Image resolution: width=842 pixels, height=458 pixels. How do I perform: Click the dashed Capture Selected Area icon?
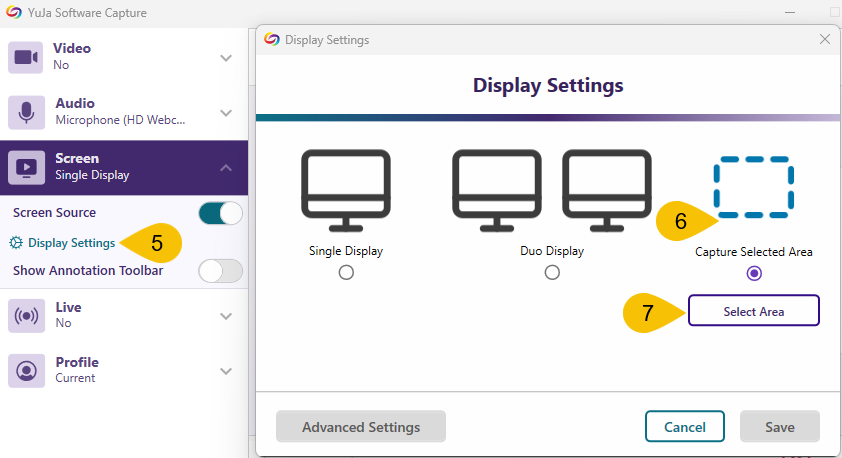(x=753, y=187)
